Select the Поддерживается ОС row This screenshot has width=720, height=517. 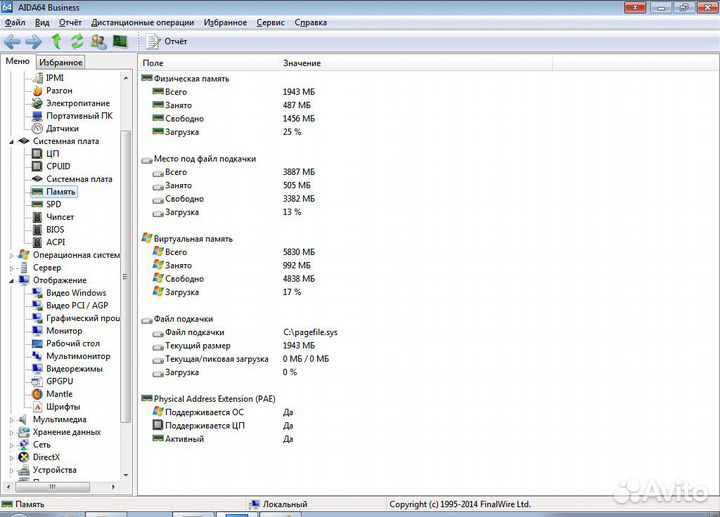tap(204, 412)
